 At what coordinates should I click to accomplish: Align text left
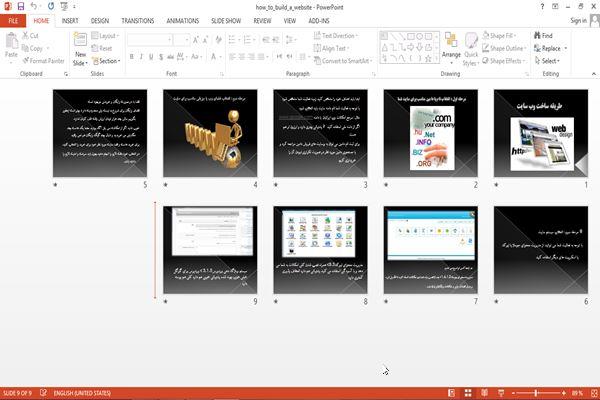pos(232,57)
